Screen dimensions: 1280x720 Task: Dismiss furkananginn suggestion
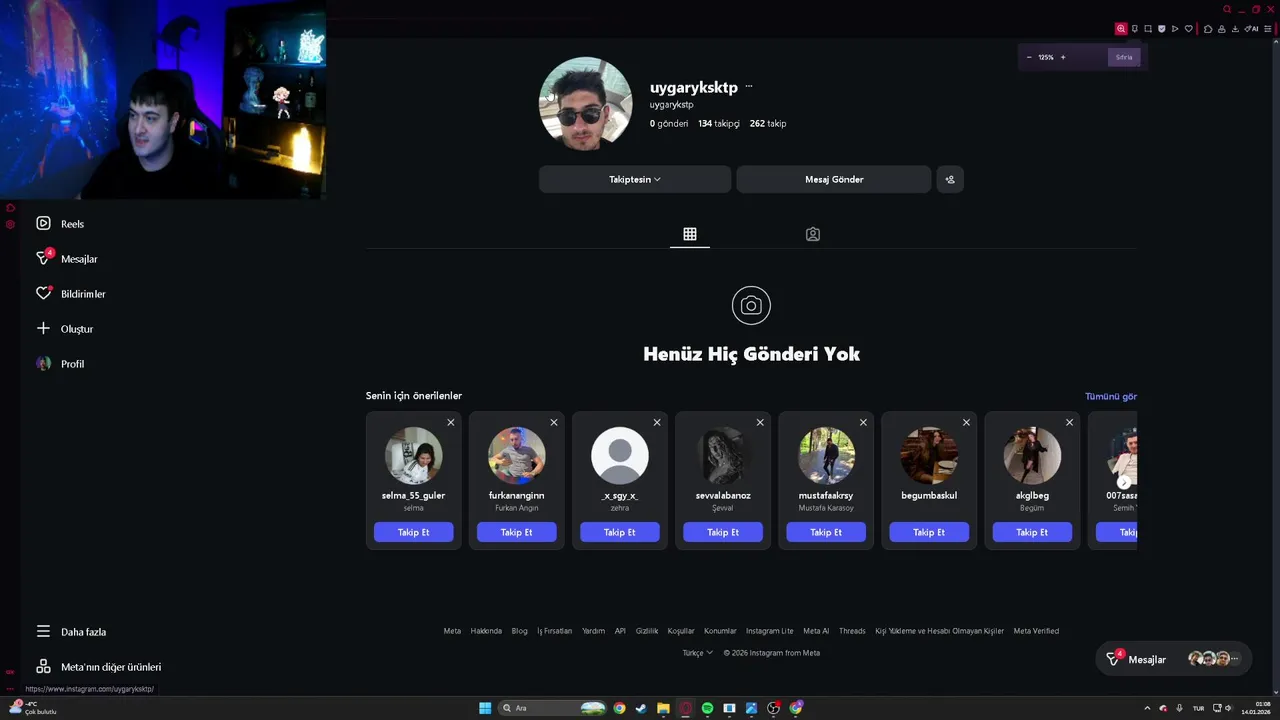(554, 422)
